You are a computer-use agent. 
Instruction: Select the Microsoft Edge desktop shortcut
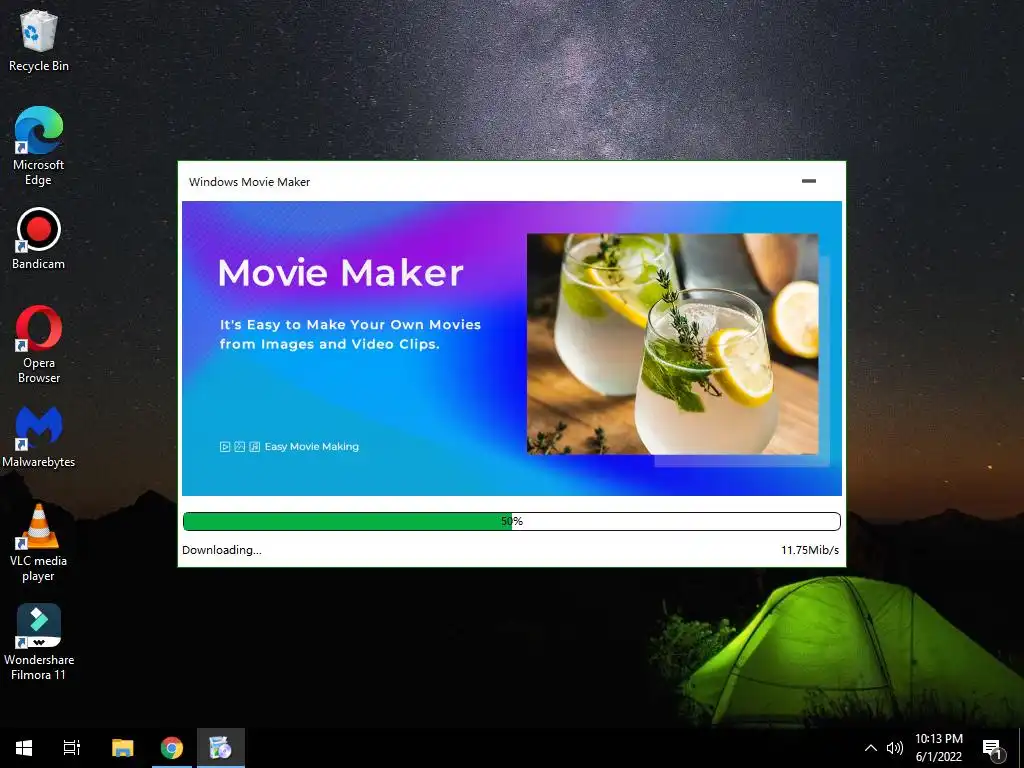39,146
